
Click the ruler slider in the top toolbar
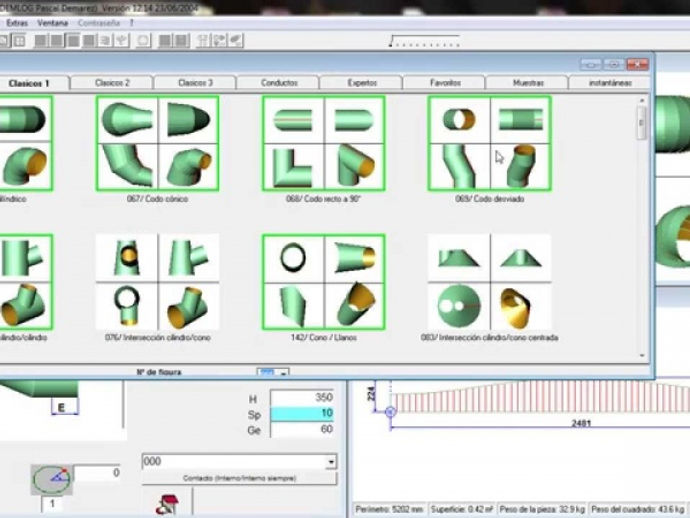tap(424, 40)
